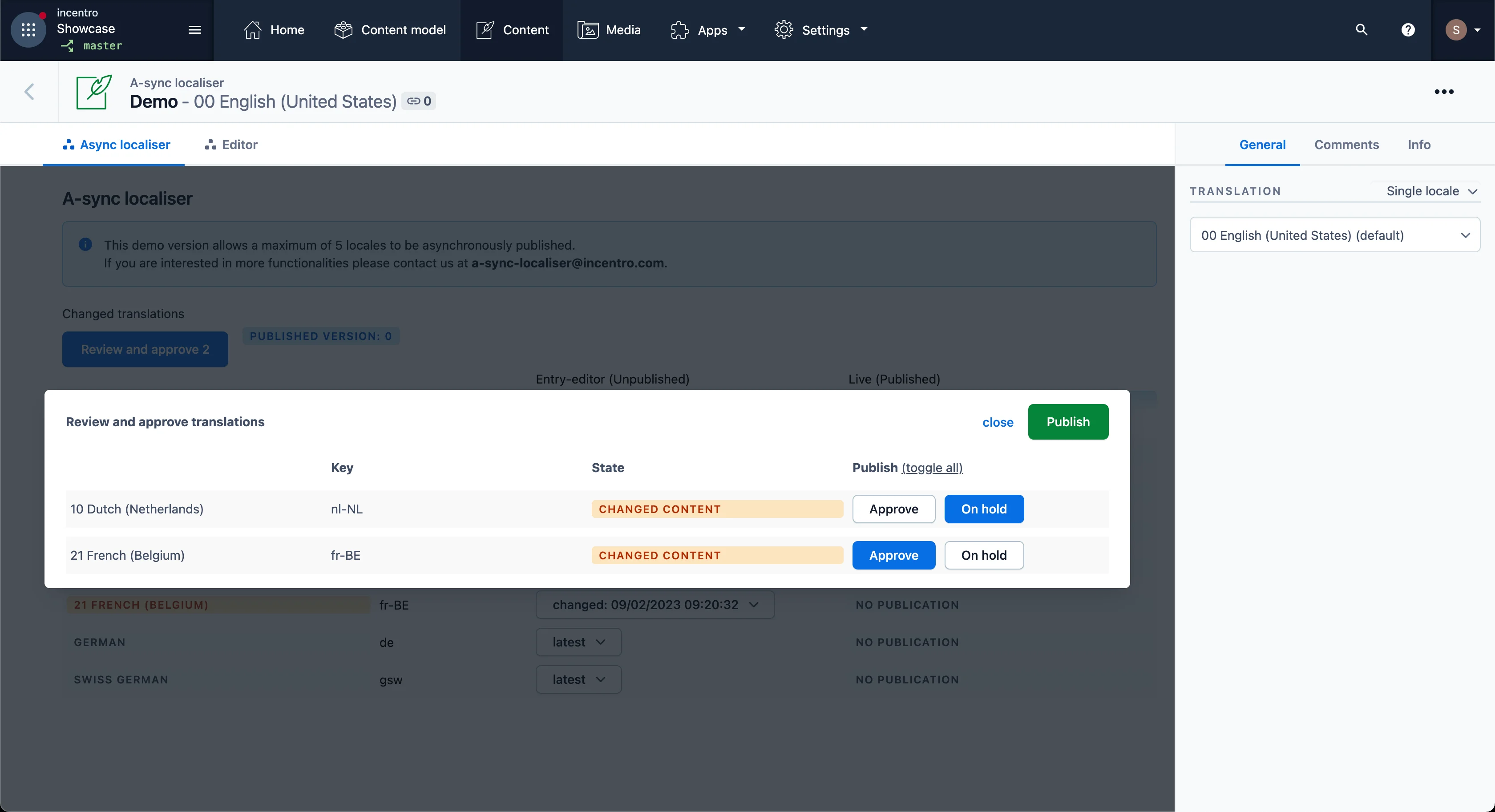Put Dutch (Netherlands) translation On hold

coord(983,509)
